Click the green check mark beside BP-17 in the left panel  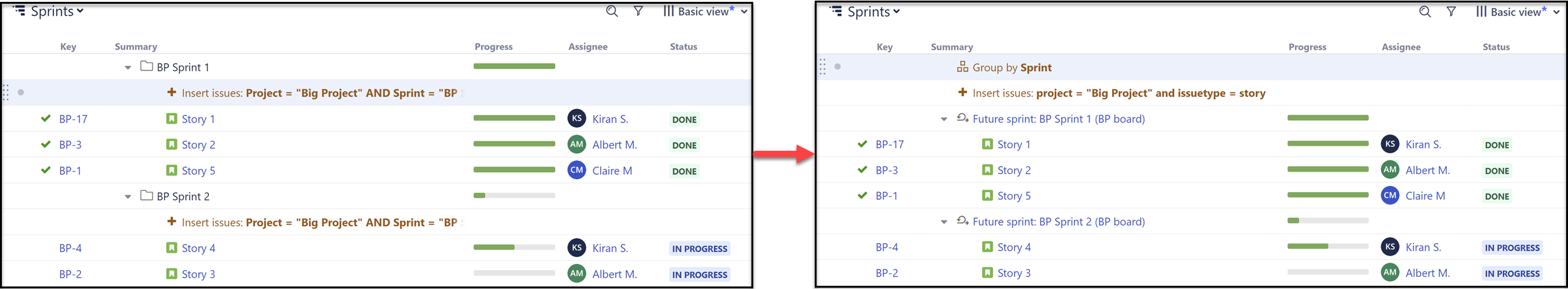click(46, 119)
